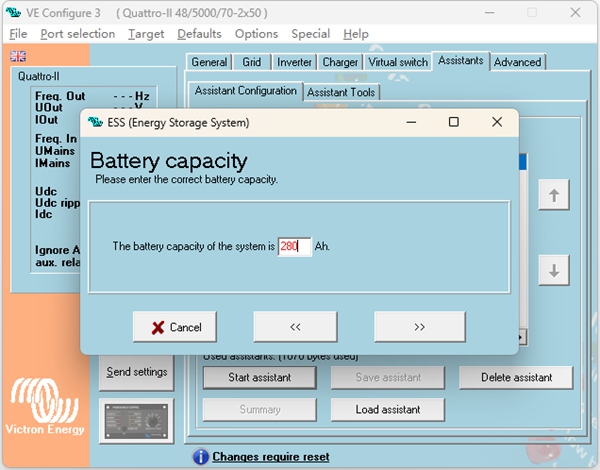This screenshot has width=600, height=470.
Task: Click 'Please enter the correct battery capacity.' text
Action: (186, 180)
